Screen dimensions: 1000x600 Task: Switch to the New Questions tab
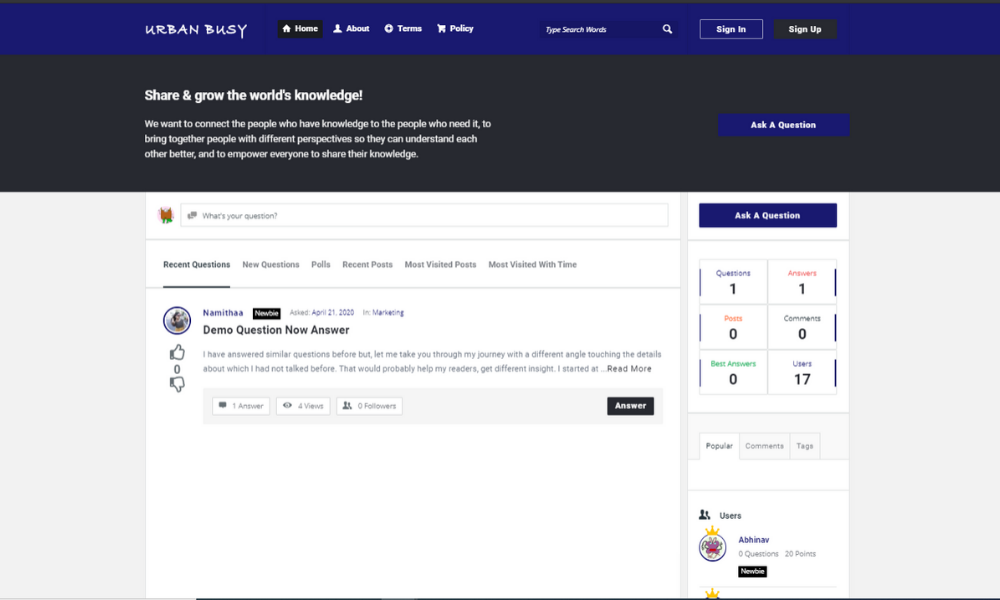(271, 265)
